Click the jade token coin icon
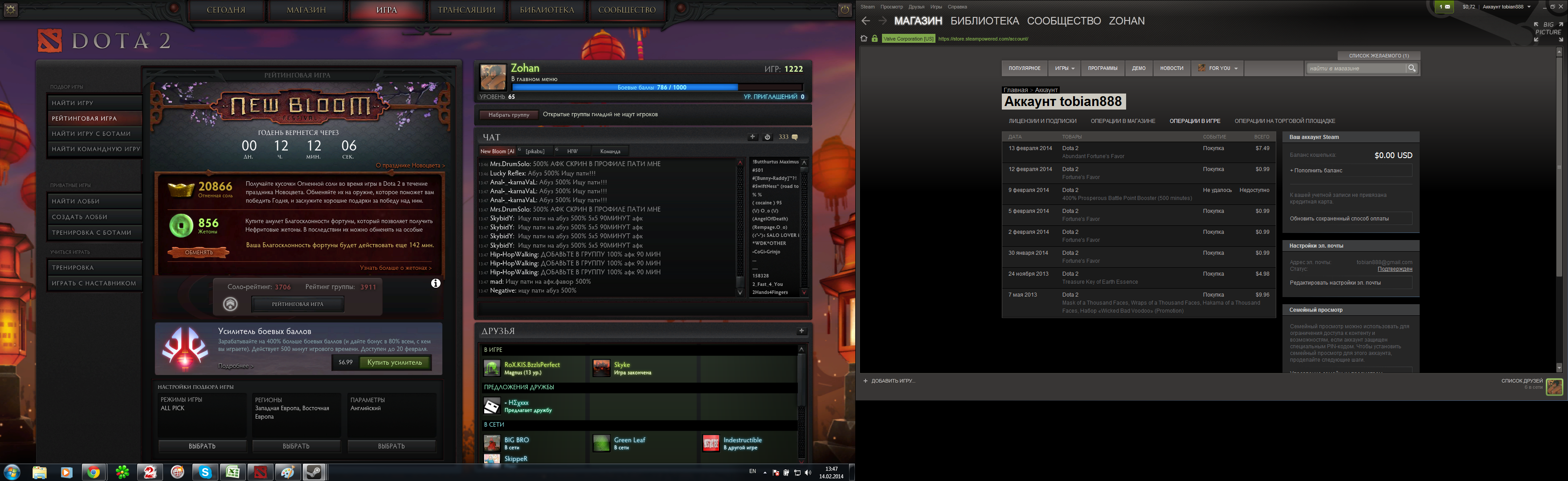This screenshot has width=1568, height=481. coord(181,226)
